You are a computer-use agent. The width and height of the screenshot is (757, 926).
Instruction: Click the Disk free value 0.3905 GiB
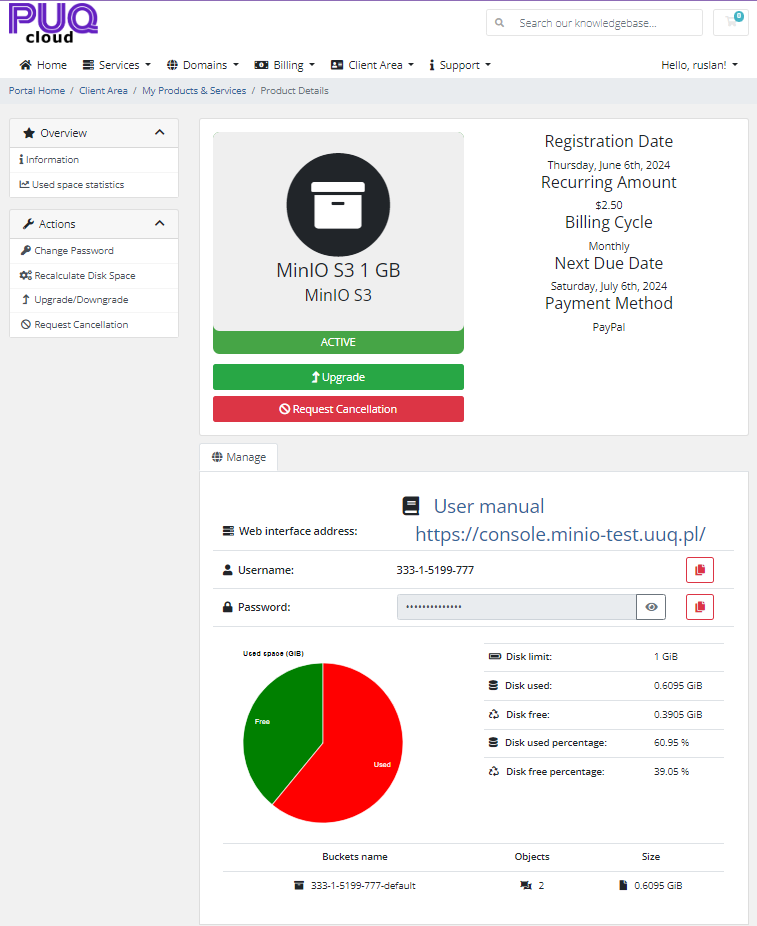click(678, 714)
